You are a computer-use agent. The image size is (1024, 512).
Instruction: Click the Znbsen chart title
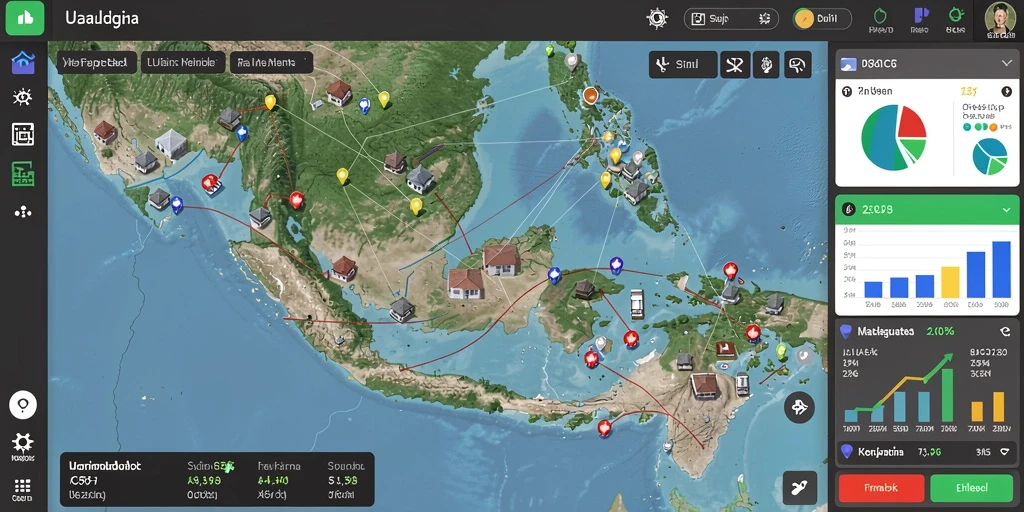[x=874, y=92]
